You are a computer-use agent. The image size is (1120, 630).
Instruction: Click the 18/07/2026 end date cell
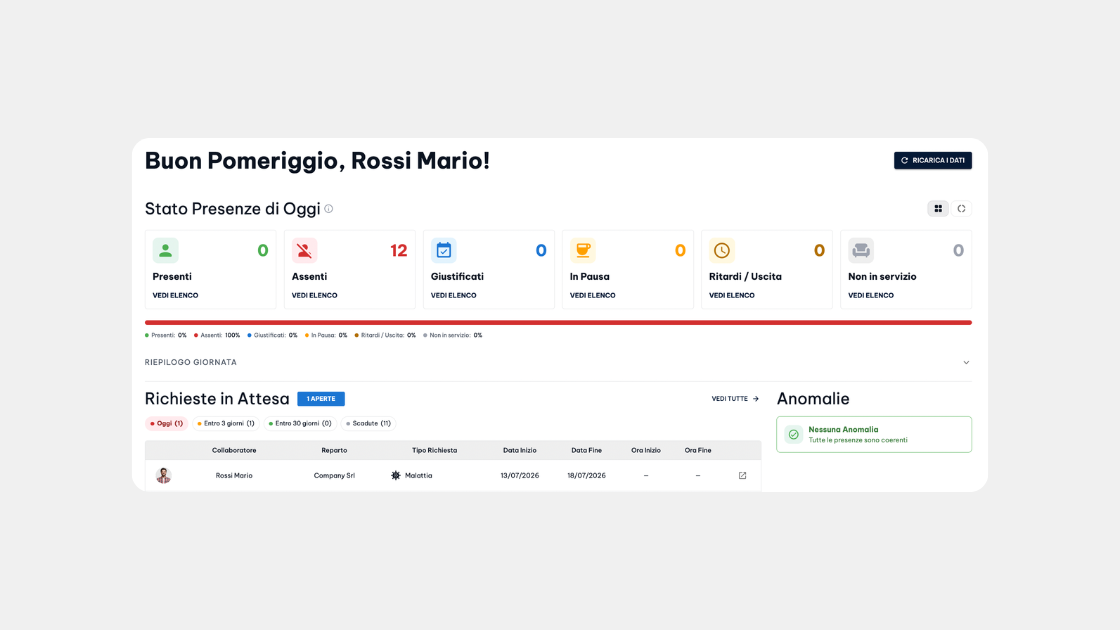tap(586, 475)
